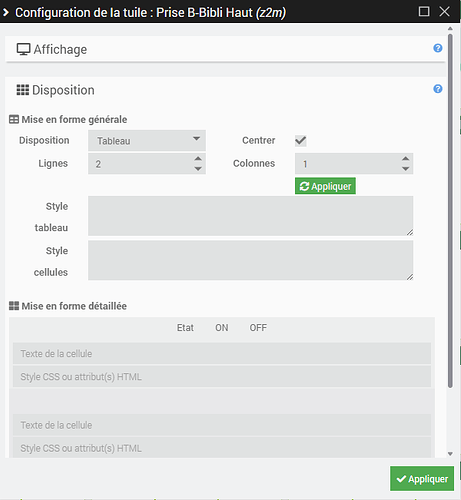Open the Disposition section help icon
Image resolution: width=461 pixels, height=500 pixels.
coord(438,89)
